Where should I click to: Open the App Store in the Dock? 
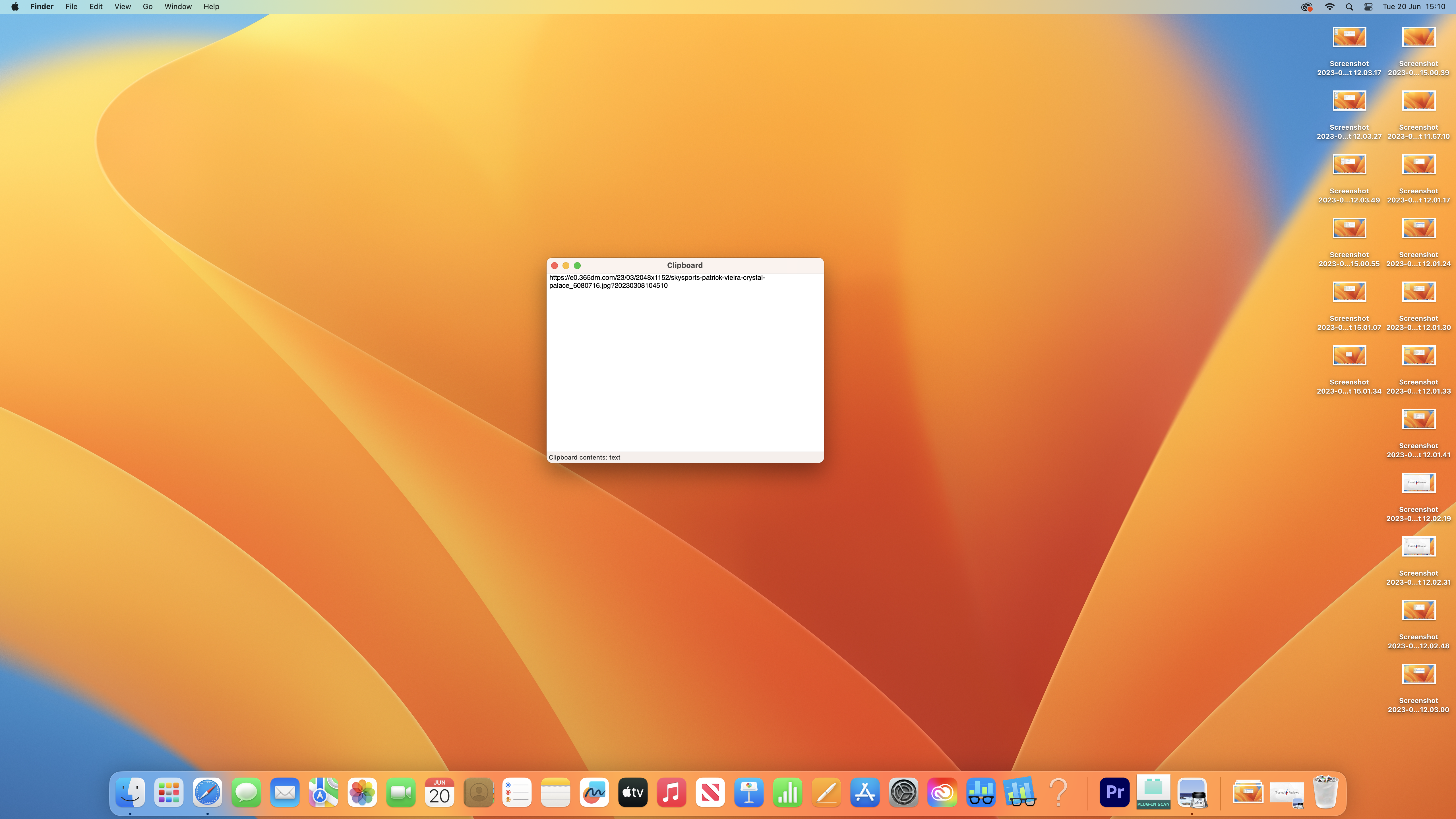pyautogui.click(x=865, y=793)
